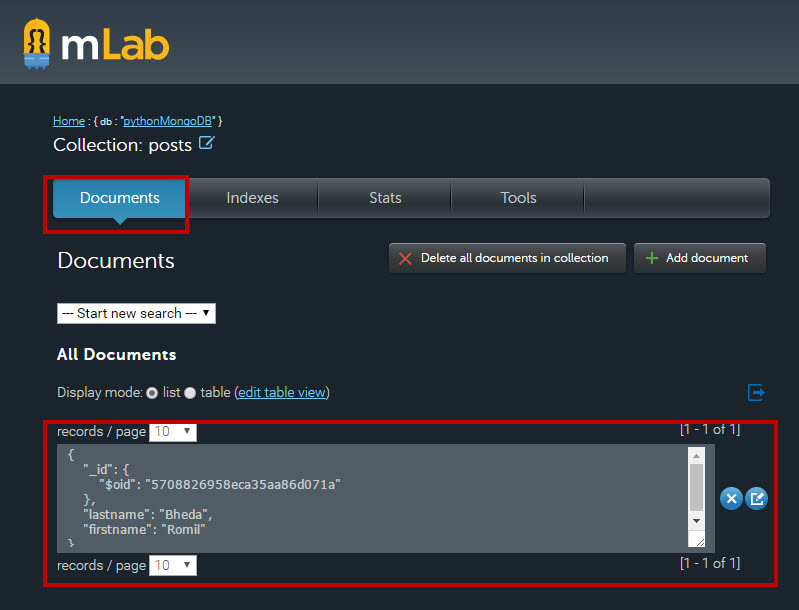Delete the Bheda document with X icon
Screen dimensions: 799x610
pos(731,498)
